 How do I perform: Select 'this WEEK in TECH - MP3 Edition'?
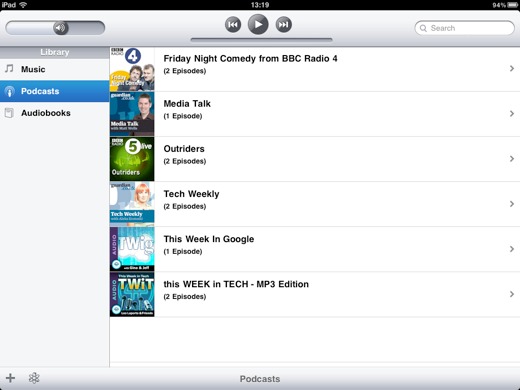pos(236,284)
